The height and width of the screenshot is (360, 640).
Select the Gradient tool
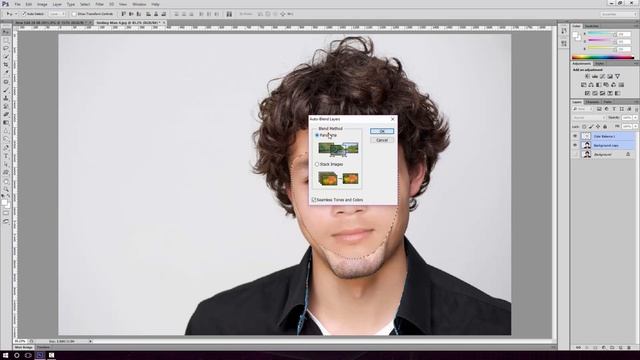click(6, 122)
